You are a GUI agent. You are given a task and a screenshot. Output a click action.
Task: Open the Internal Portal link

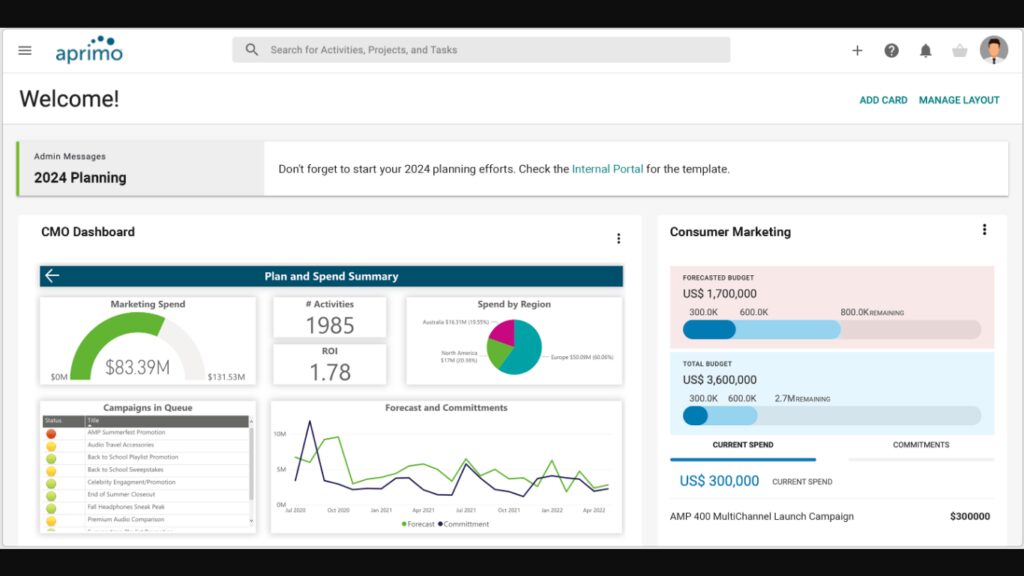click(607, 169)
